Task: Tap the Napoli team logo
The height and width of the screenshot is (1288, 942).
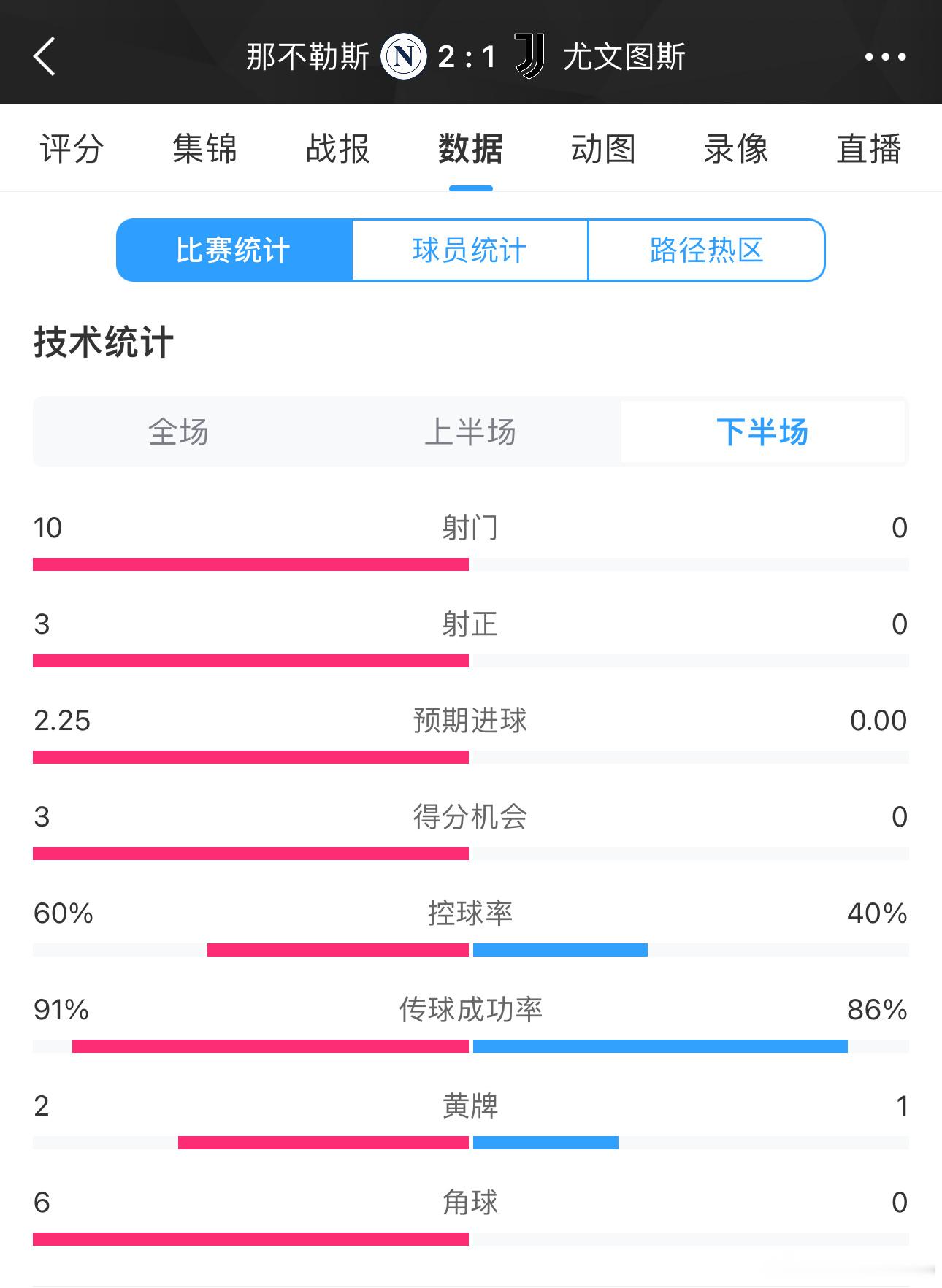Action: pyautogui.click(x=404, y=56)
